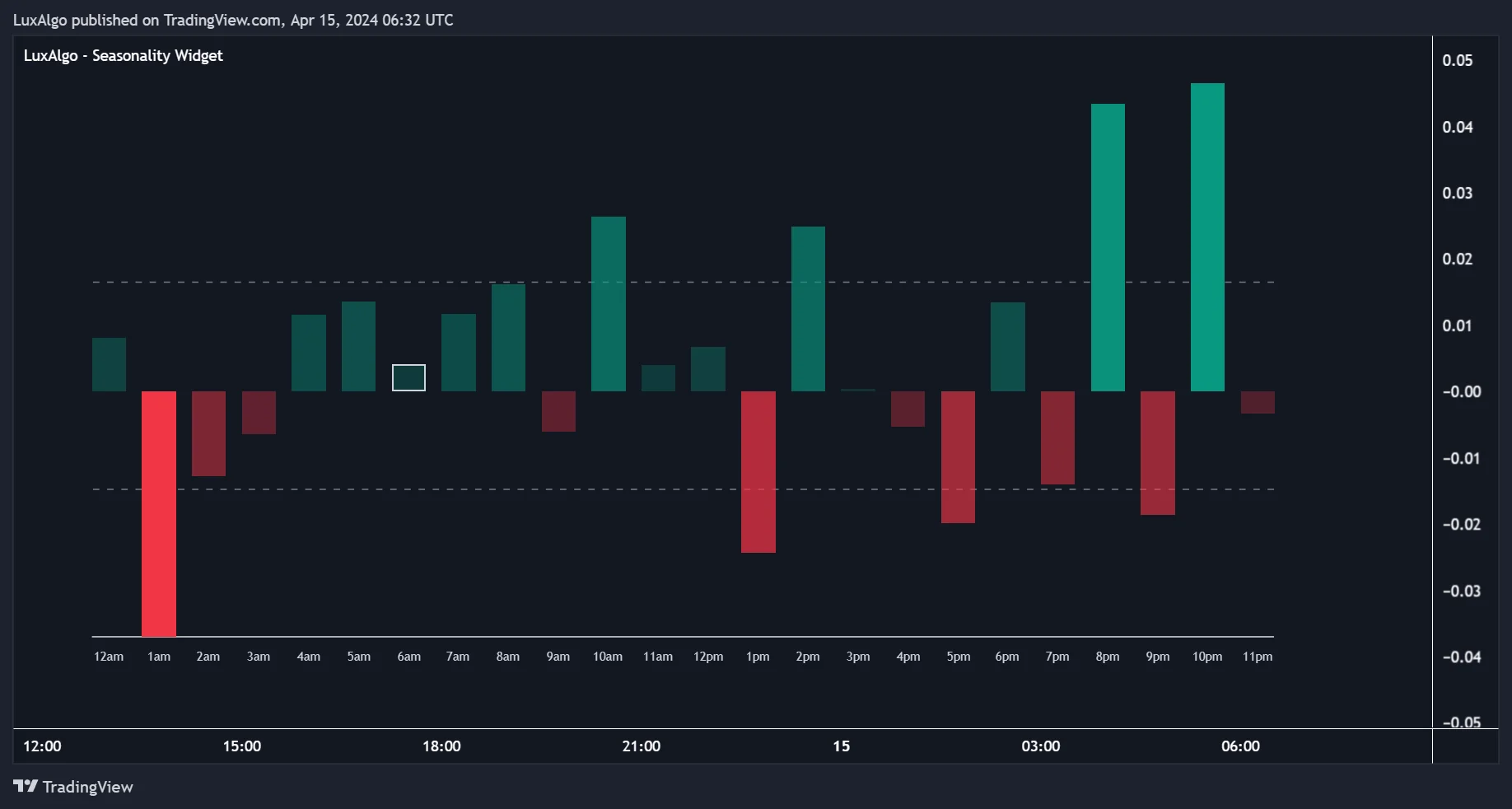Click the small green 11am bar
This screenshot has height=809, width=1512.
[x=658, y=378]
